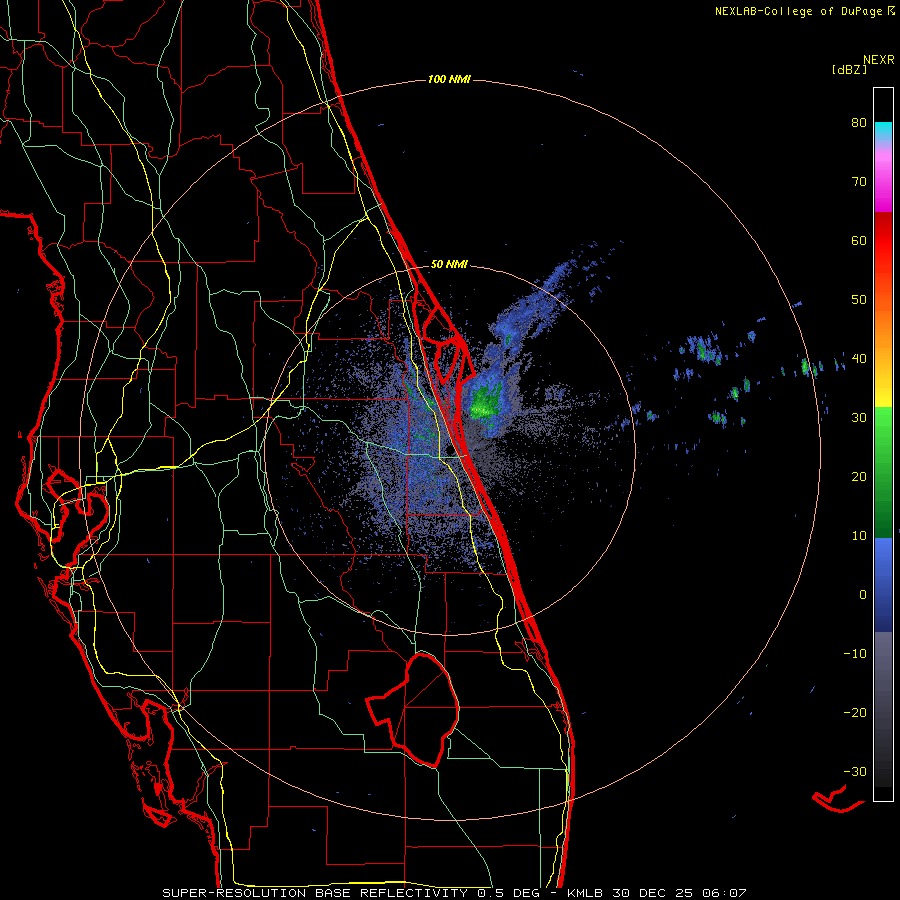Click the 10 dBZ scale value
Viewport: 900px width, 900px height.
(859, 536)
